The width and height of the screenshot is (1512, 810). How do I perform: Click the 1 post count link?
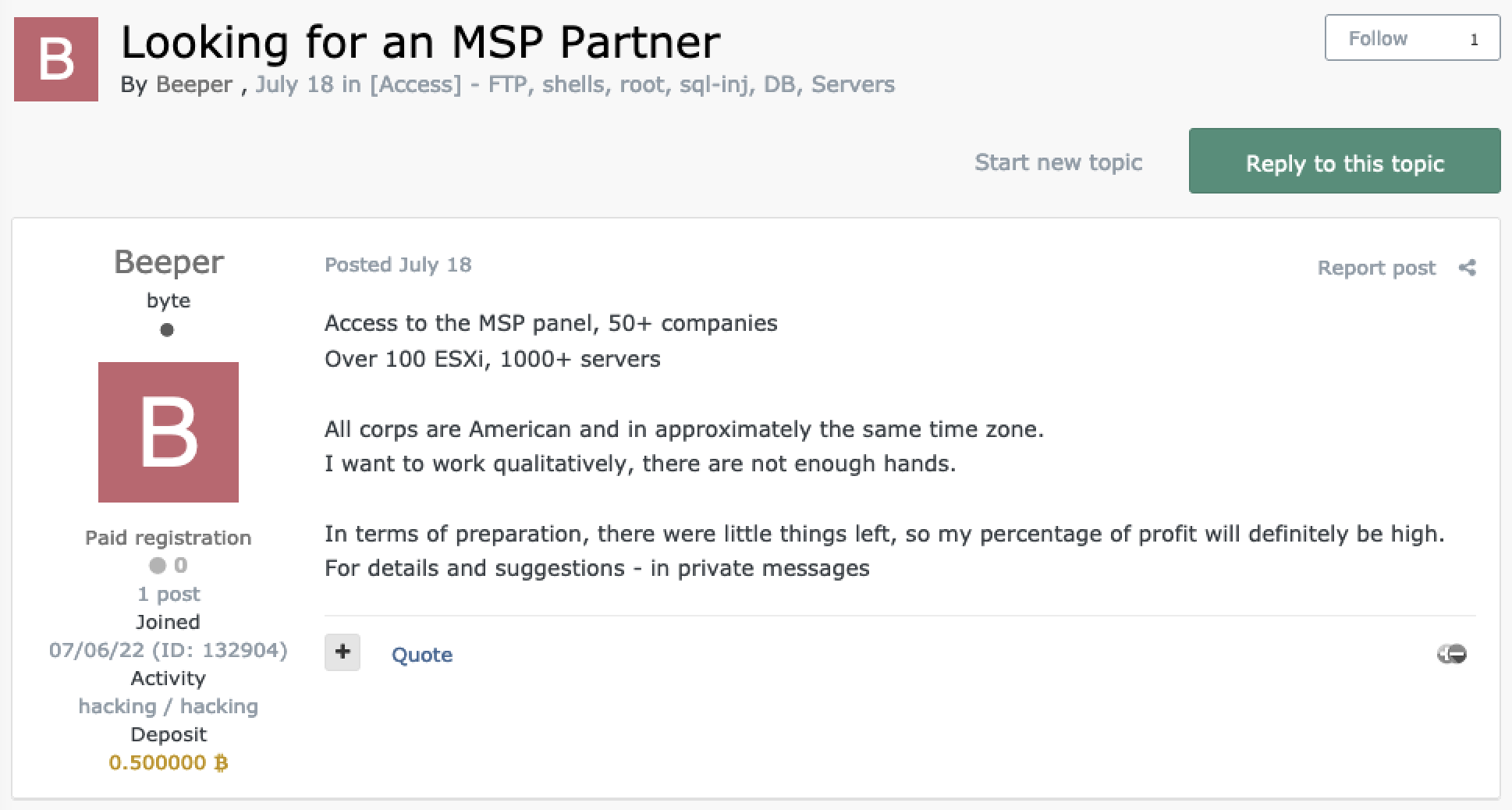coord(169,594)
